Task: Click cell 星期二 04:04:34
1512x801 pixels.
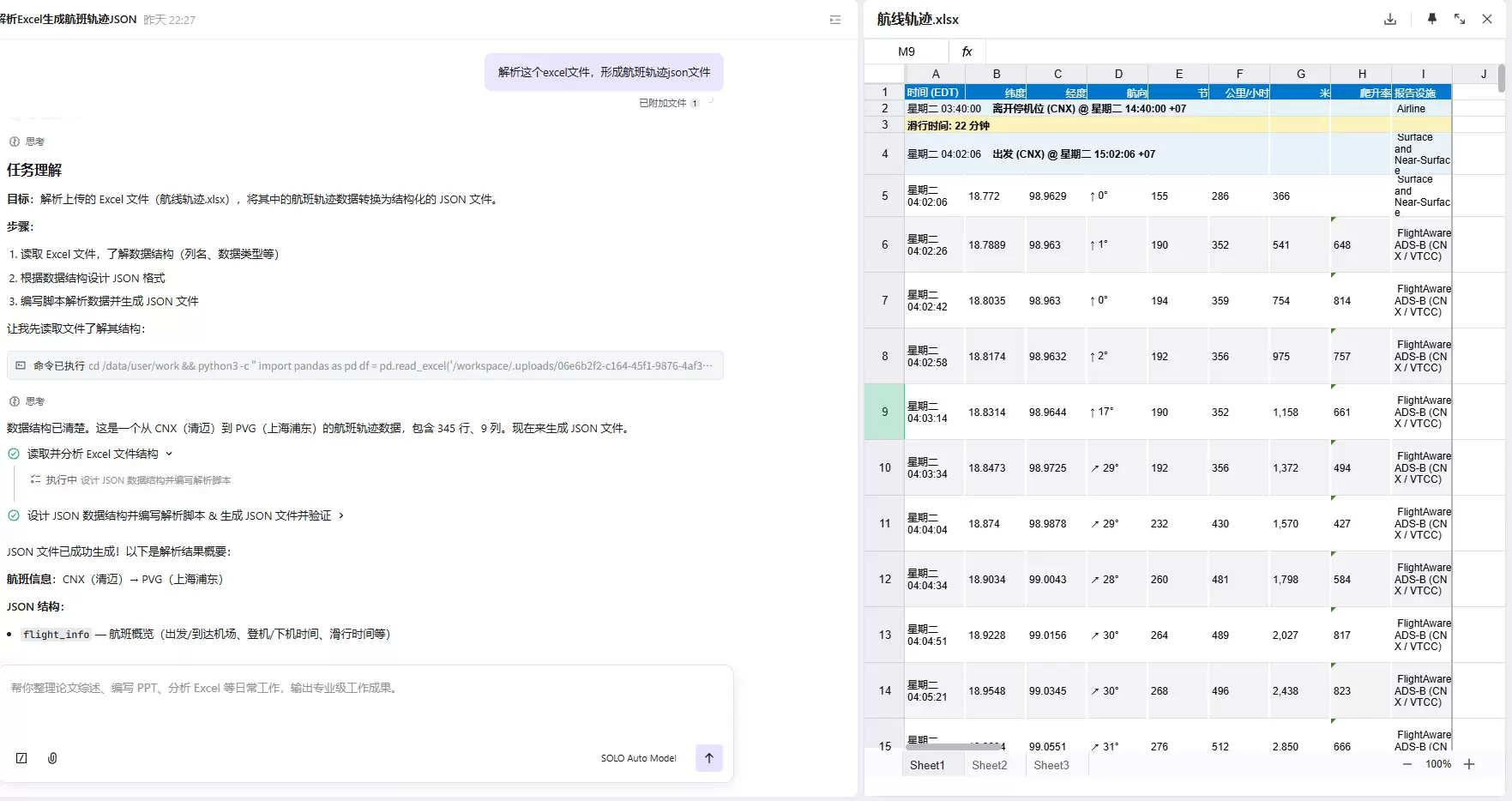Action: point(935,580)
